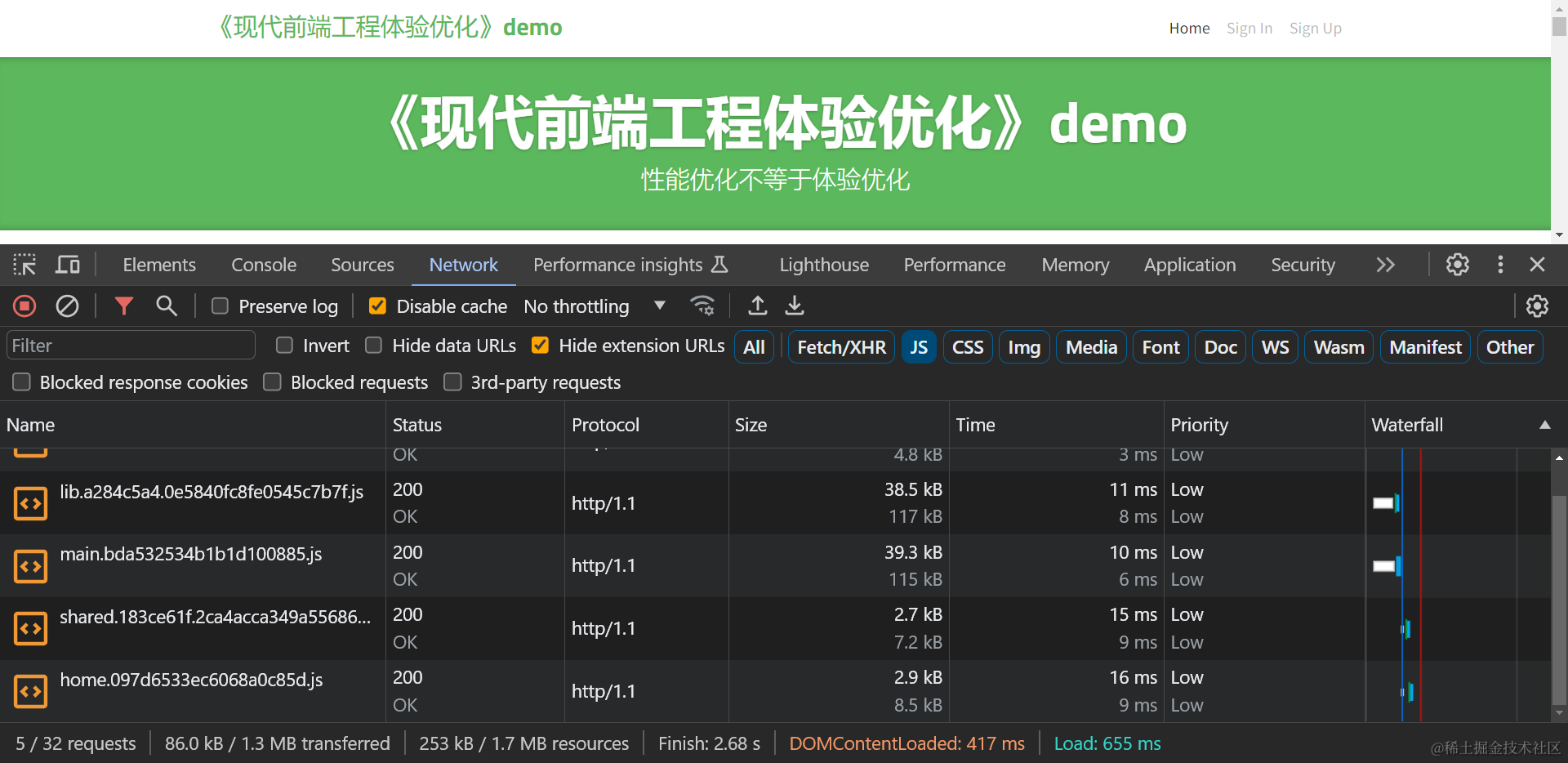Click the Sign In link
Screen dimensions: 1568x763
(x=1249, y=29)
